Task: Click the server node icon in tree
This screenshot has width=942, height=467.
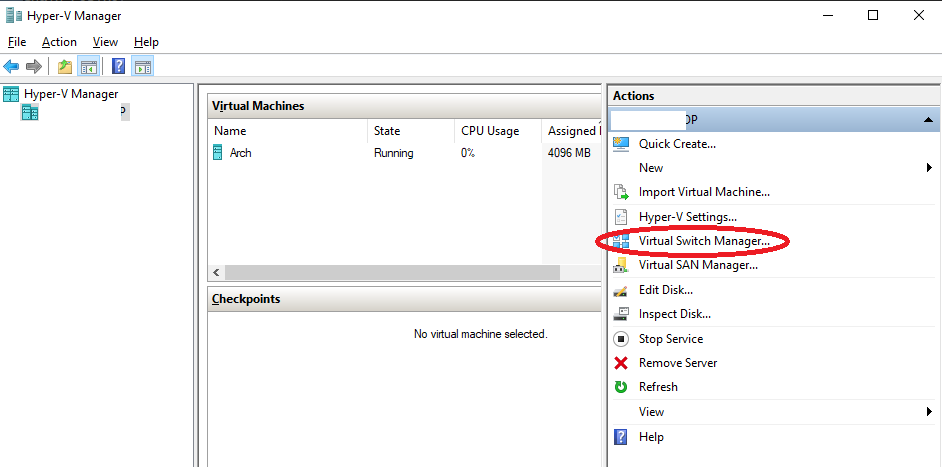Action: point(30,112)
